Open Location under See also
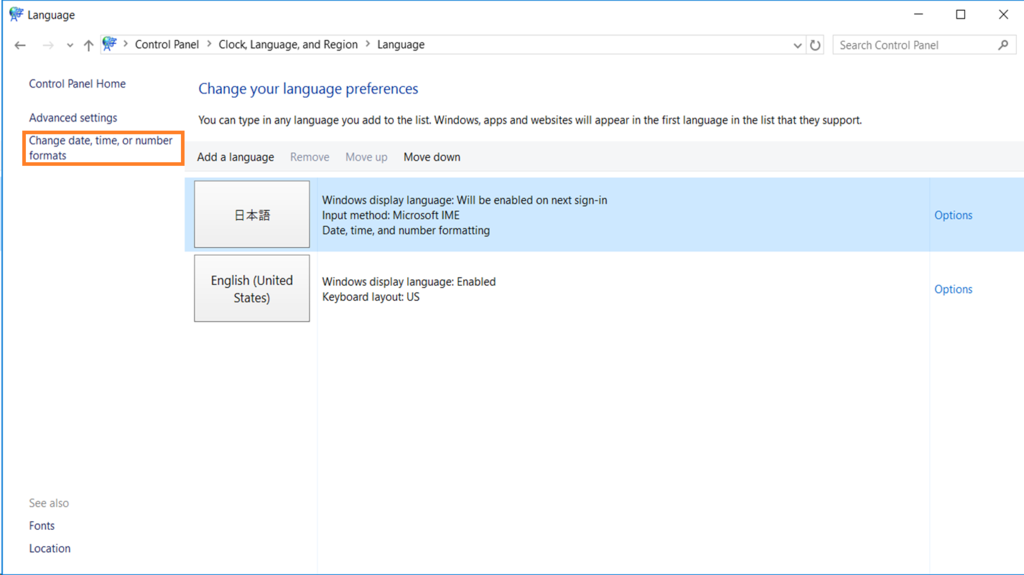Screen dimensions: 1024x575 50,548
